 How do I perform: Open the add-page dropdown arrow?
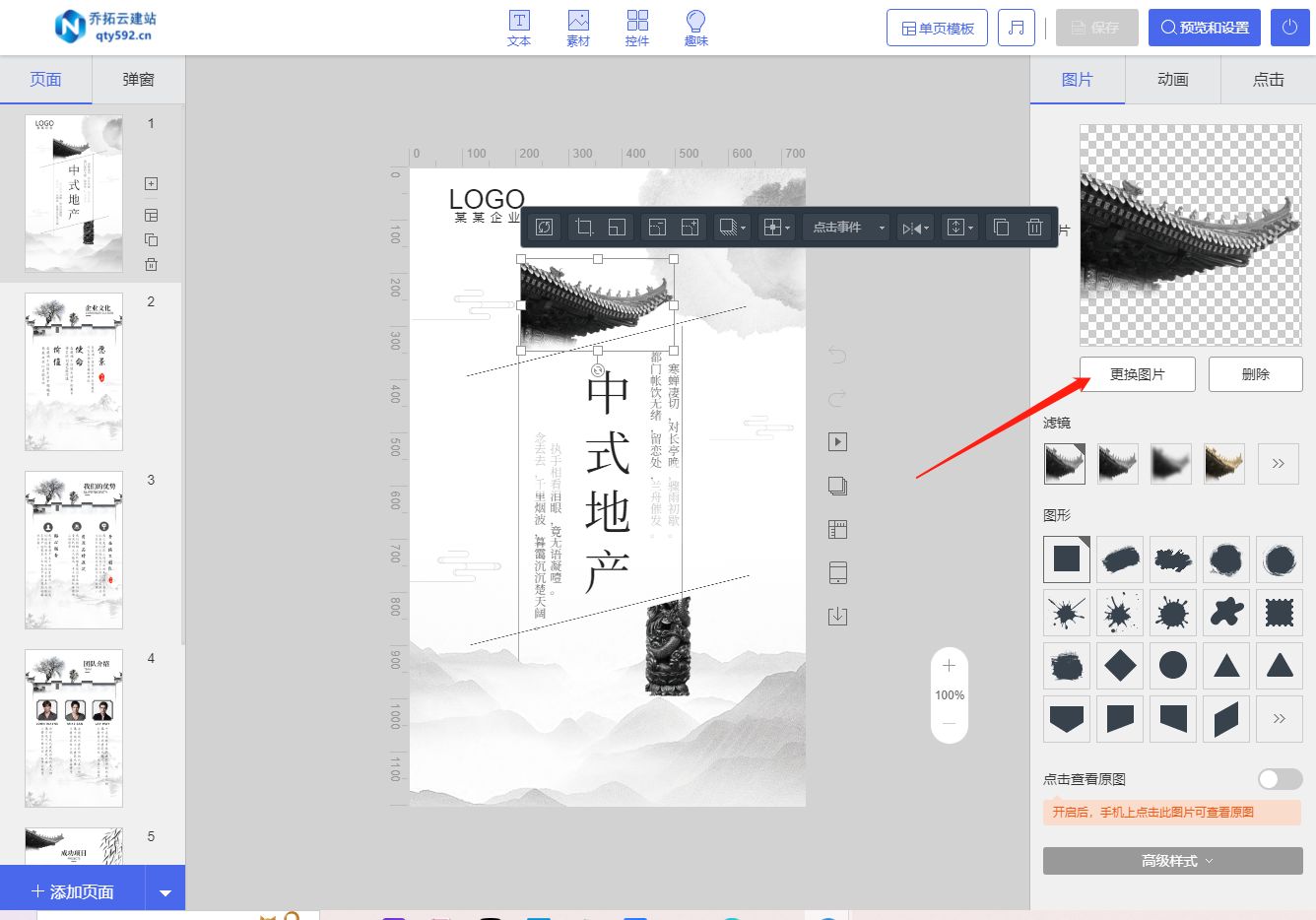coord(165,892)
